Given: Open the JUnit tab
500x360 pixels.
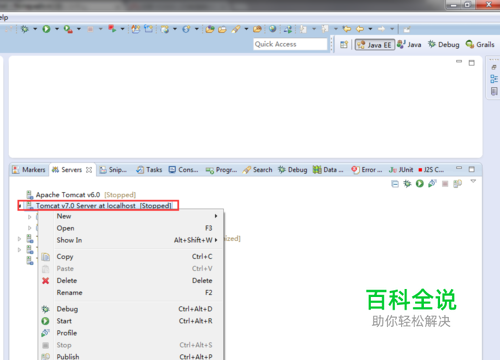Looking at the screenshot, I should (x=401, y=170).
